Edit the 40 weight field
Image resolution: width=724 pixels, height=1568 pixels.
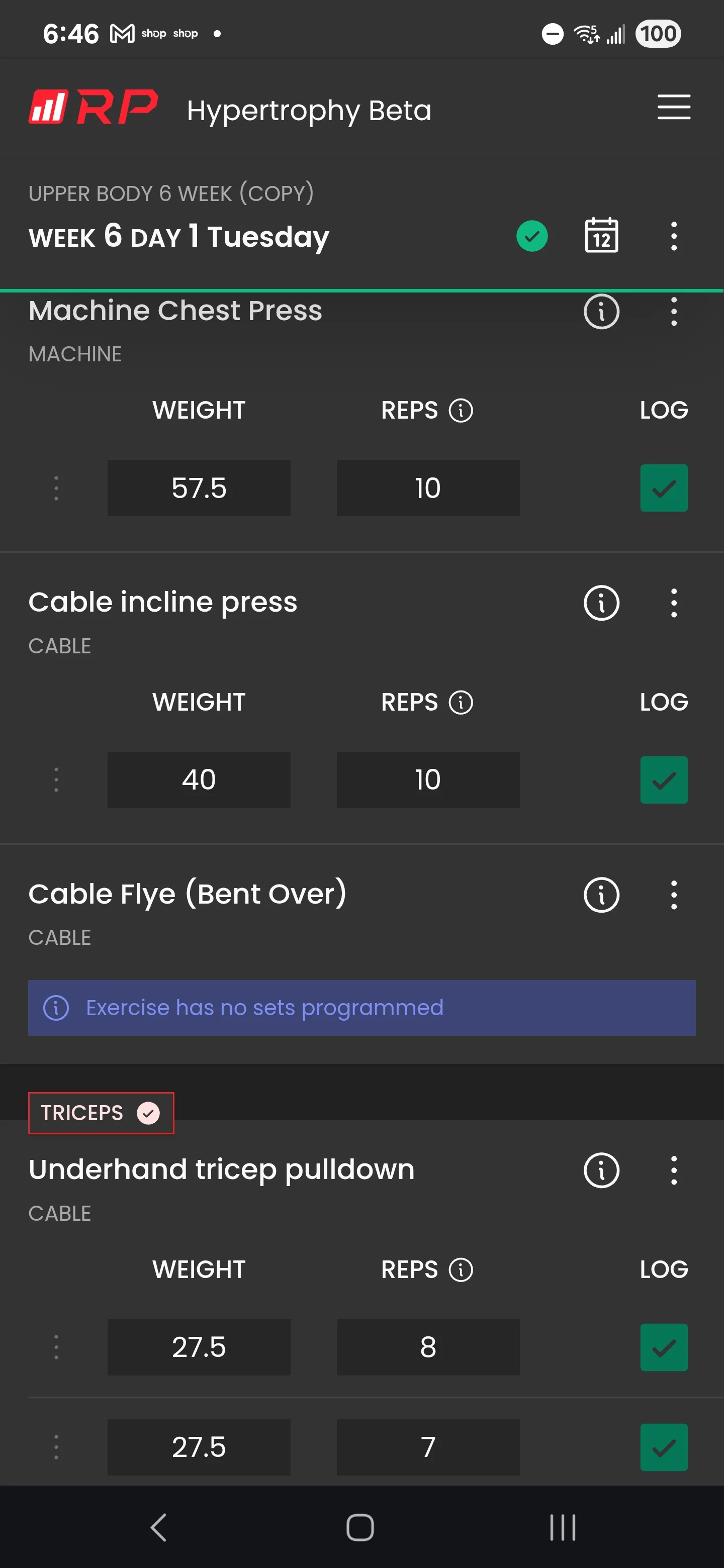(x=199, y=780)
